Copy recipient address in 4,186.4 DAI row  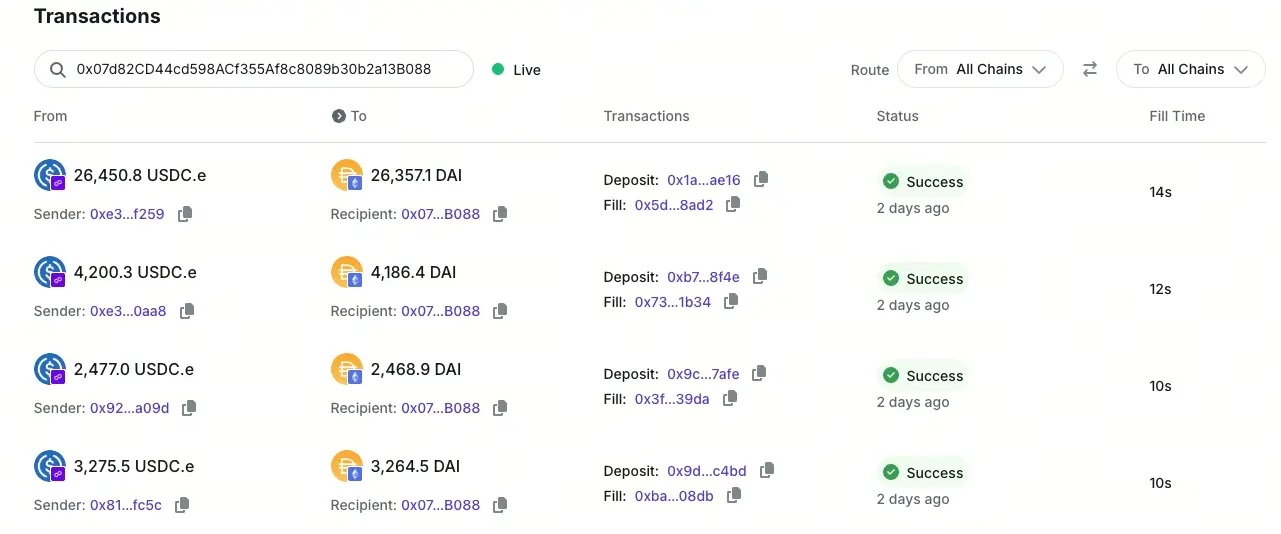click(x=500, y=311)
